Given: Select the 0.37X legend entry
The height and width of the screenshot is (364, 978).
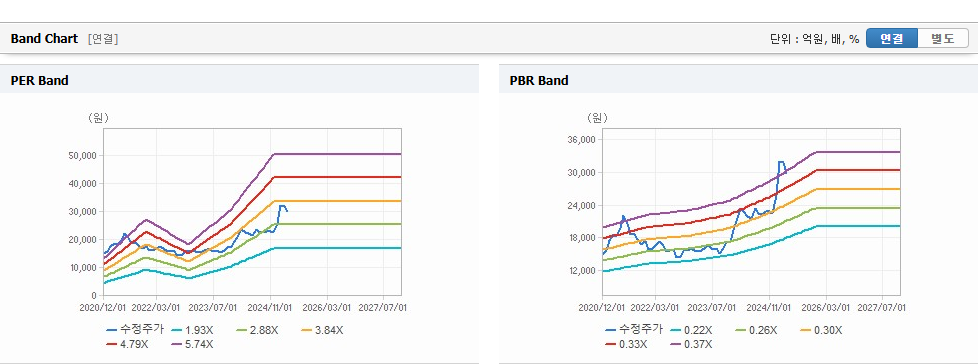Looking at the screenshot, I should [691, 343].
